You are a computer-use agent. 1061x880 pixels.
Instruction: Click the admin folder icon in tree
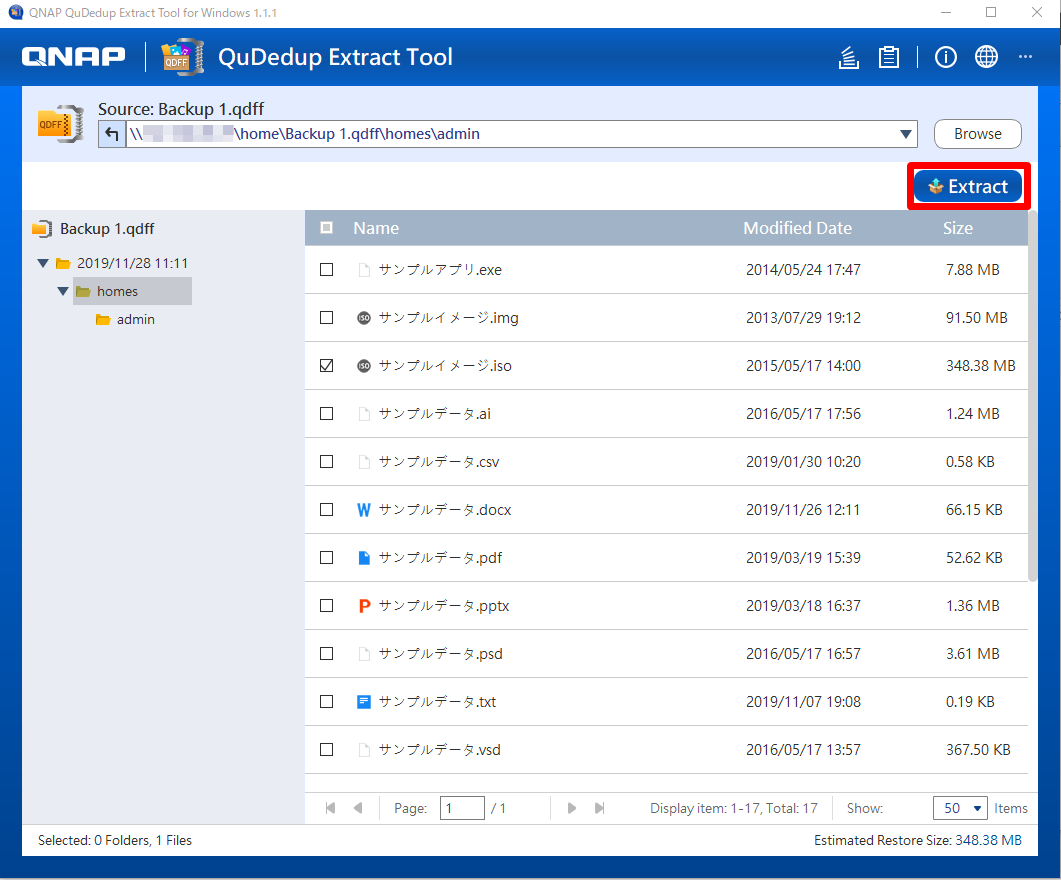click(x=103, y=320)
